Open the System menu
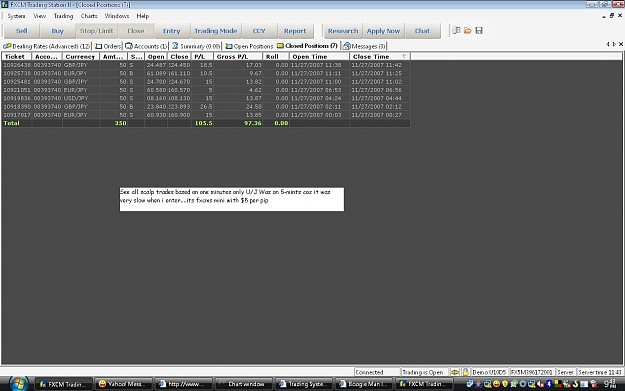Viewport: 625px width, 391px height. [16, 16]
